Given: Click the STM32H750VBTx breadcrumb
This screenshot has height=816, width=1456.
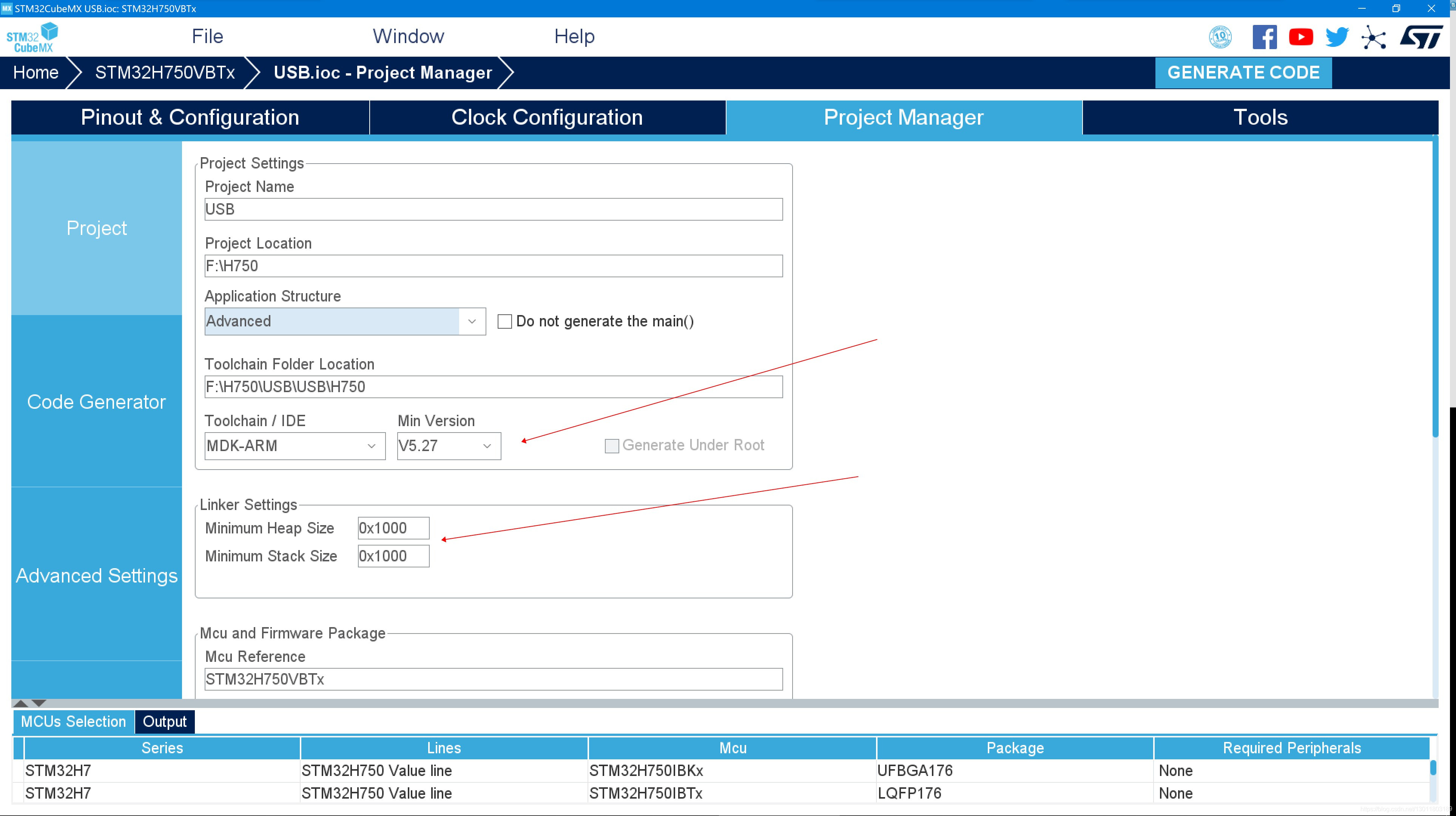Looking at the screenshot, I should click(x=165, y=73).
